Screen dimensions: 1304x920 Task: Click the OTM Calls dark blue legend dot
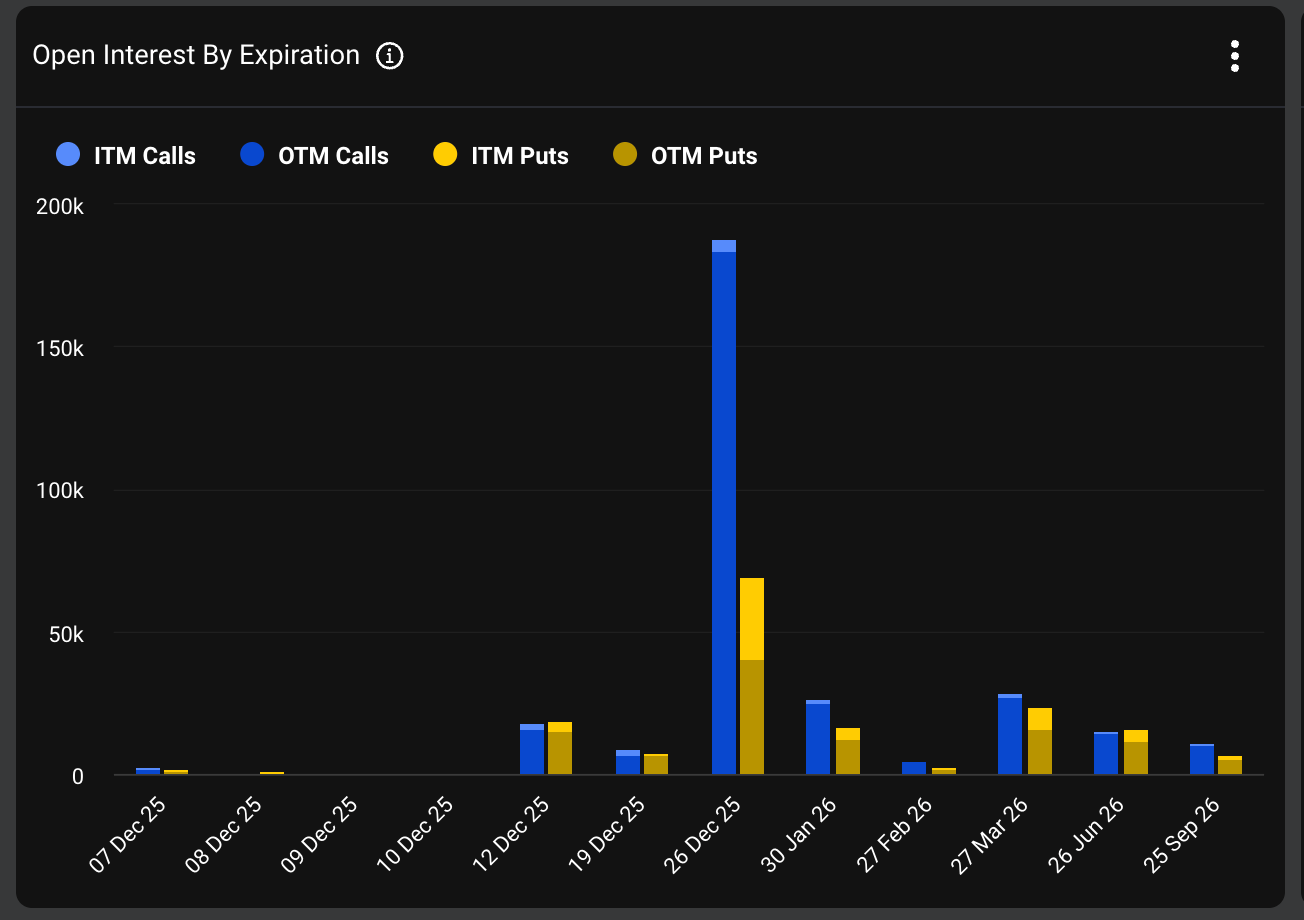252,155
